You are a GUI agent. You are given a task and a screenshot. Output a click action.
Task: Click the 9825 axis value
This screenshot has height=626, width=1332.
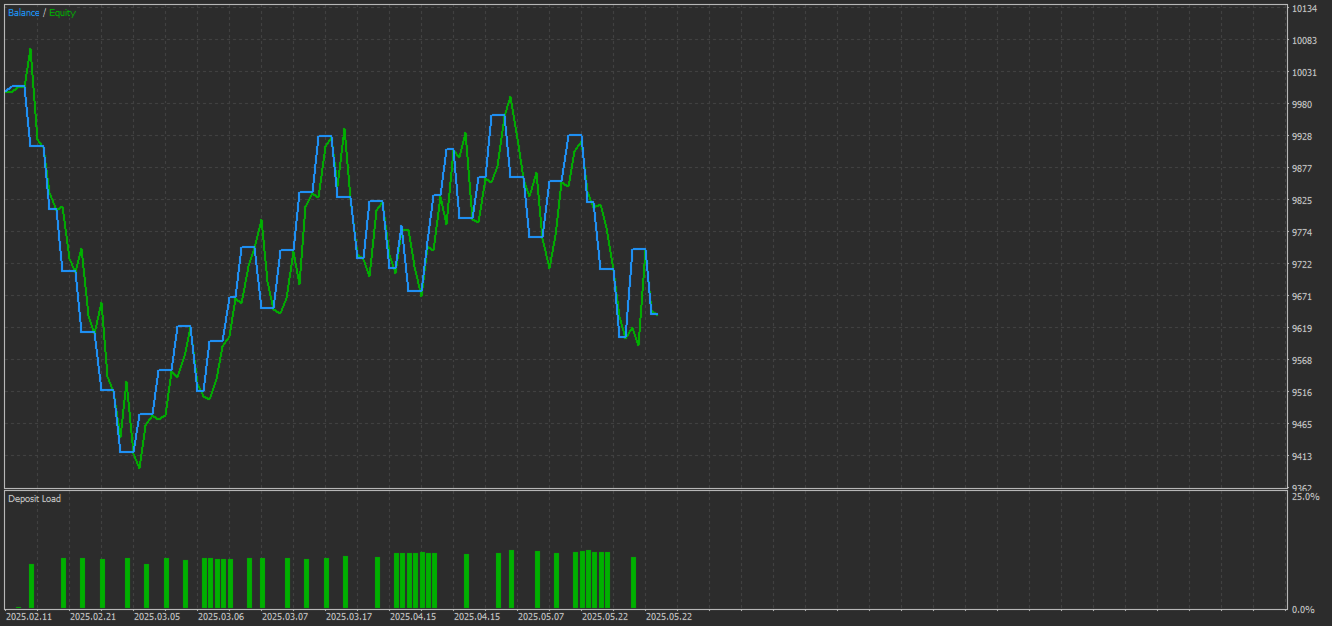pyautogui.click(x=1303, y=201)
